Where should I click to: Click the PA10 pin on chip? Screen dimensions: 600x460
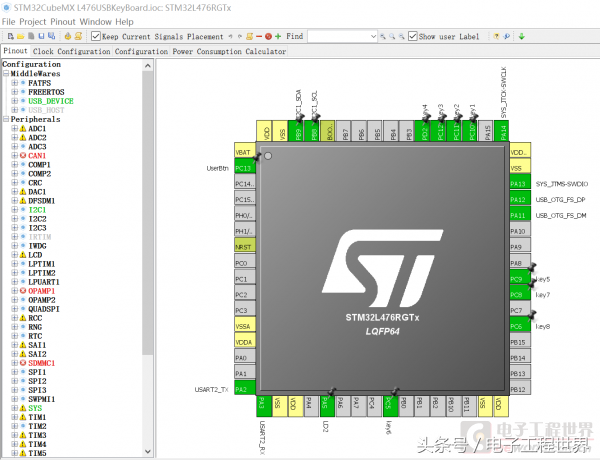[520, 230]
